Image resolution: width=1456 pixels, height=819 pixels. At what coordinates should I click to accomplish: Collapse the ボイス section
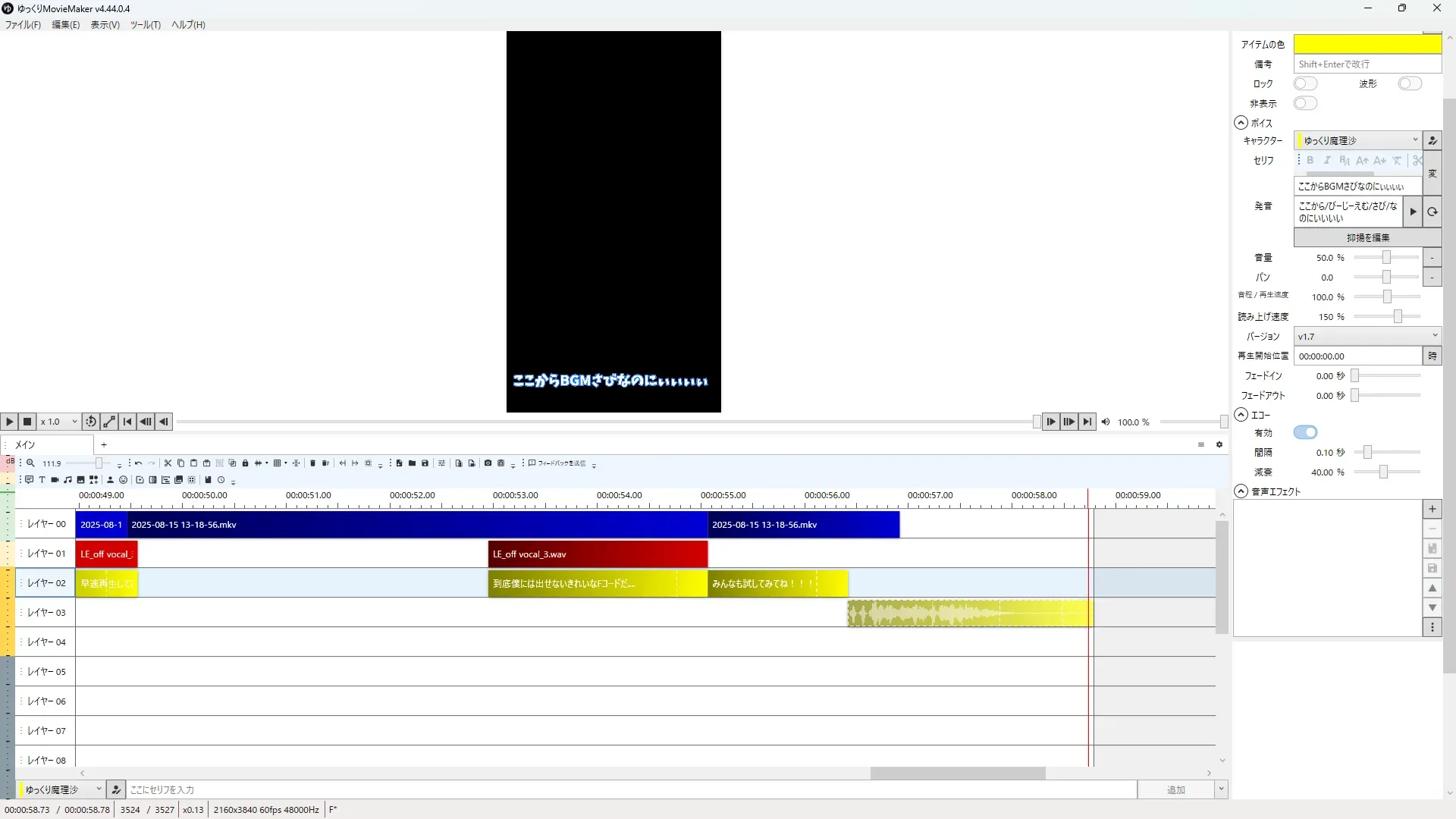tap(1241, 123)
